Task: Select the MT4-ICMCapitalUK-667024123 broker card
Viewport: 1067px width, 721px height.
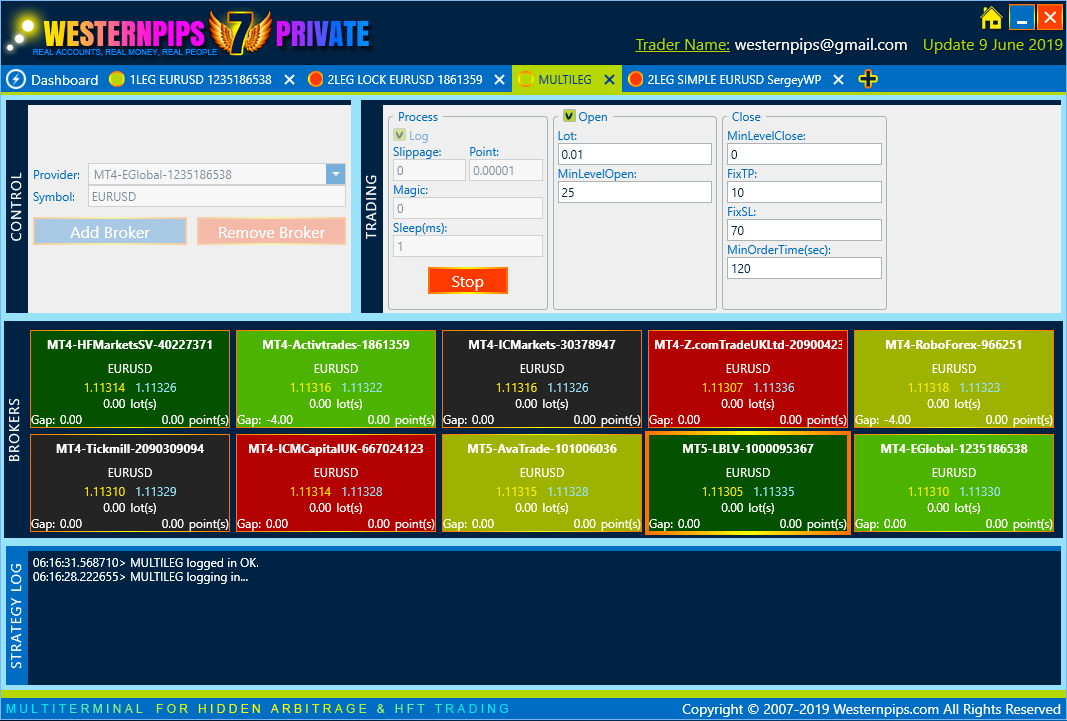Action: pyautogui.click(x=335, y=484)
